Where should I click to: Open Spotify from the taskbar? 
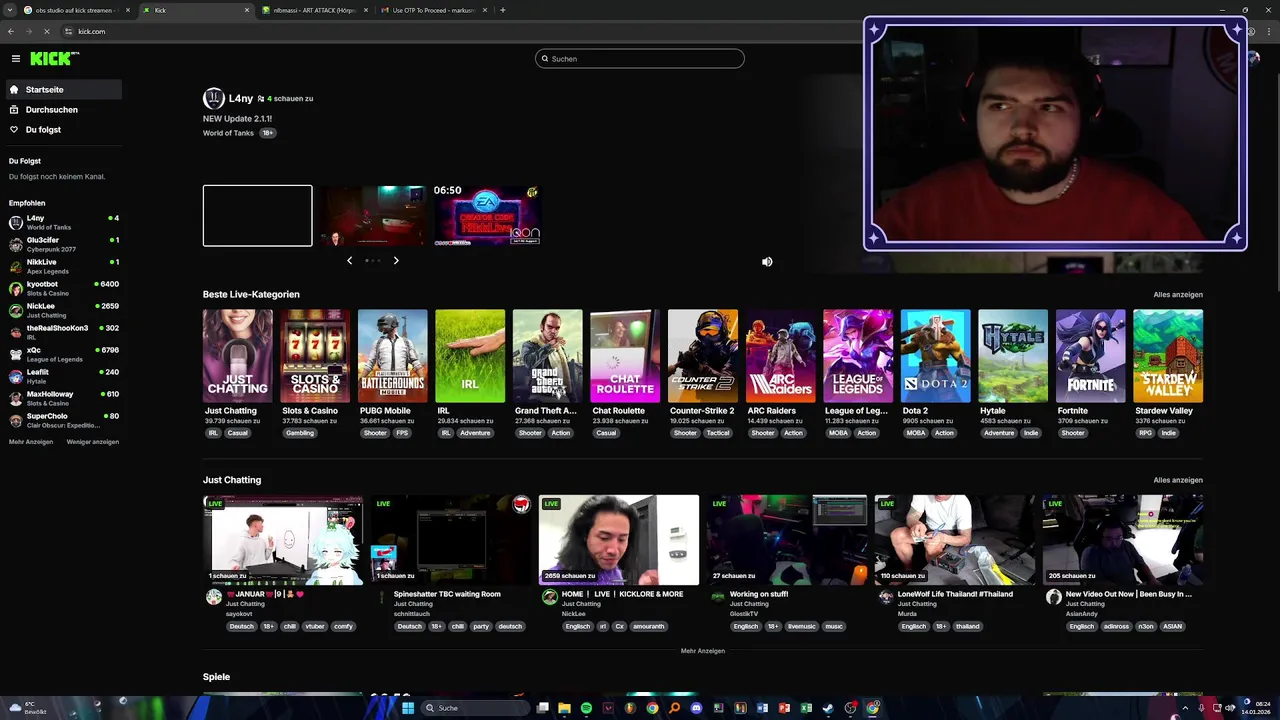(586, 708)
